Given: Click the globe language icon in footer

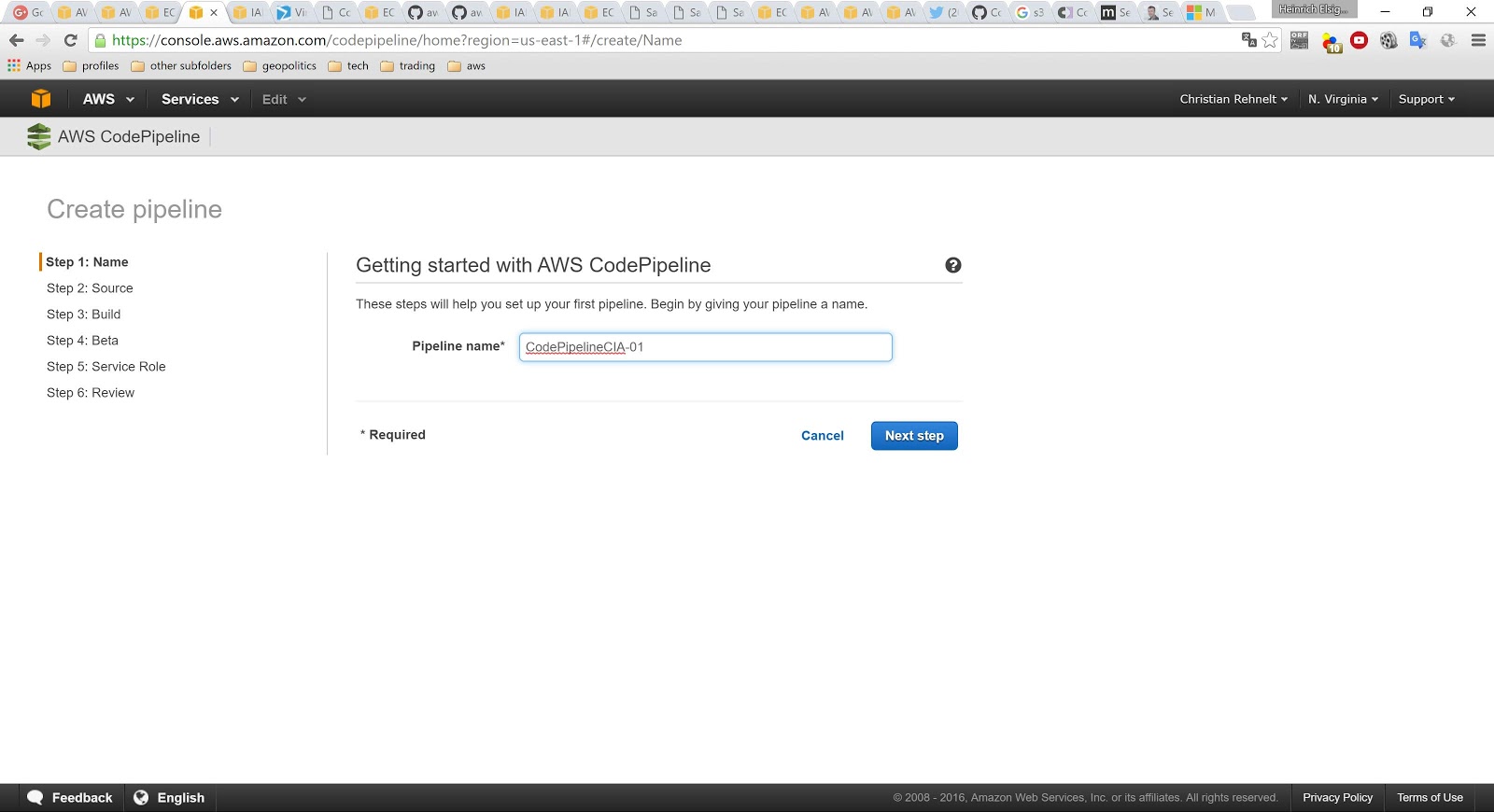Looking at the screenshot, I should [x=141, y=797].
